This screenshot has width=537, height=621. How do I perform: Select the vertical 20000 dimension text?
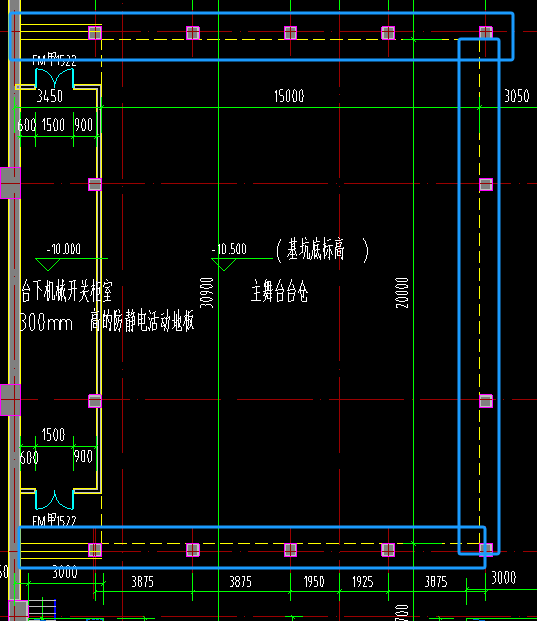click(x=402, y=293)
